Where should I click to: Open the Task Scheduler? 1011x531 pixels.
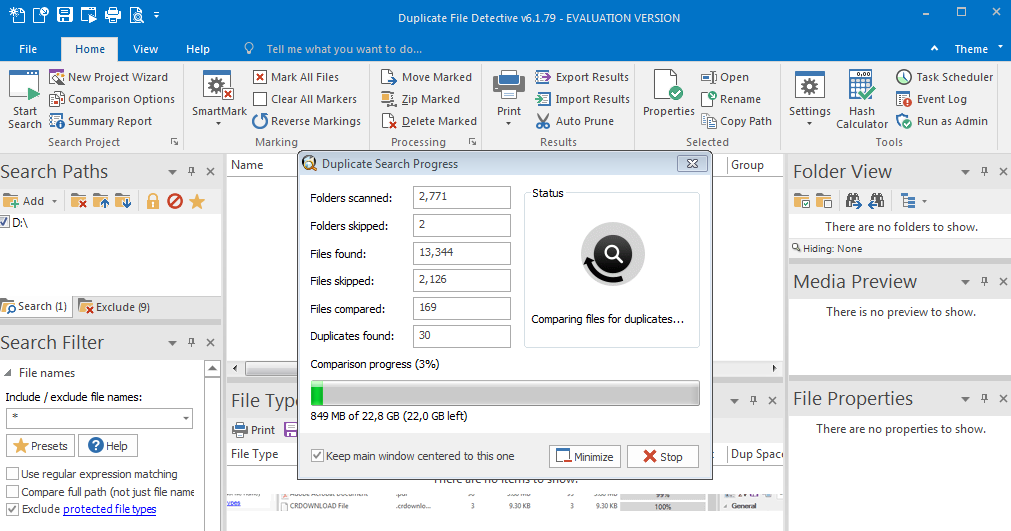[x=945, y=77]
